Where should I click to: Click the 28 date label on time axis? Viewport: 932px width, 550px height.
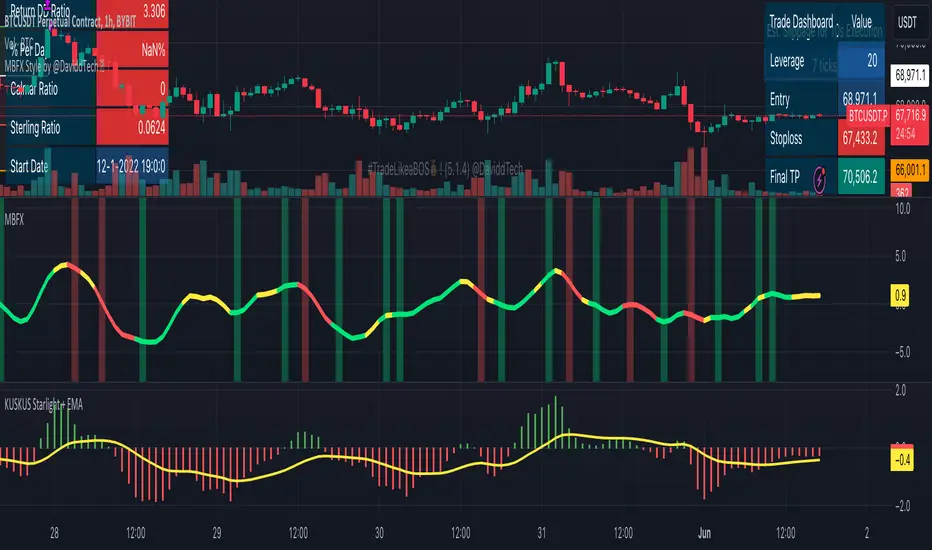(x=54, y=533)
